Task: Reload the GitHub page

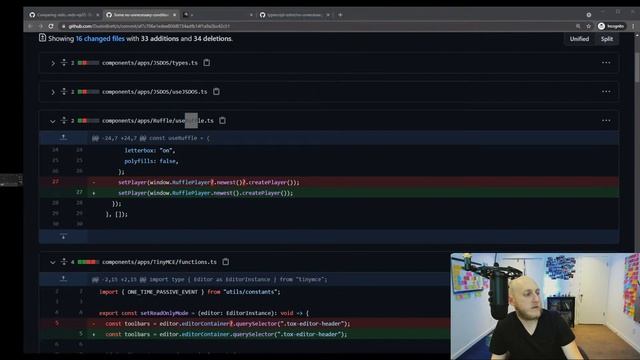Action: pos(51,26)
